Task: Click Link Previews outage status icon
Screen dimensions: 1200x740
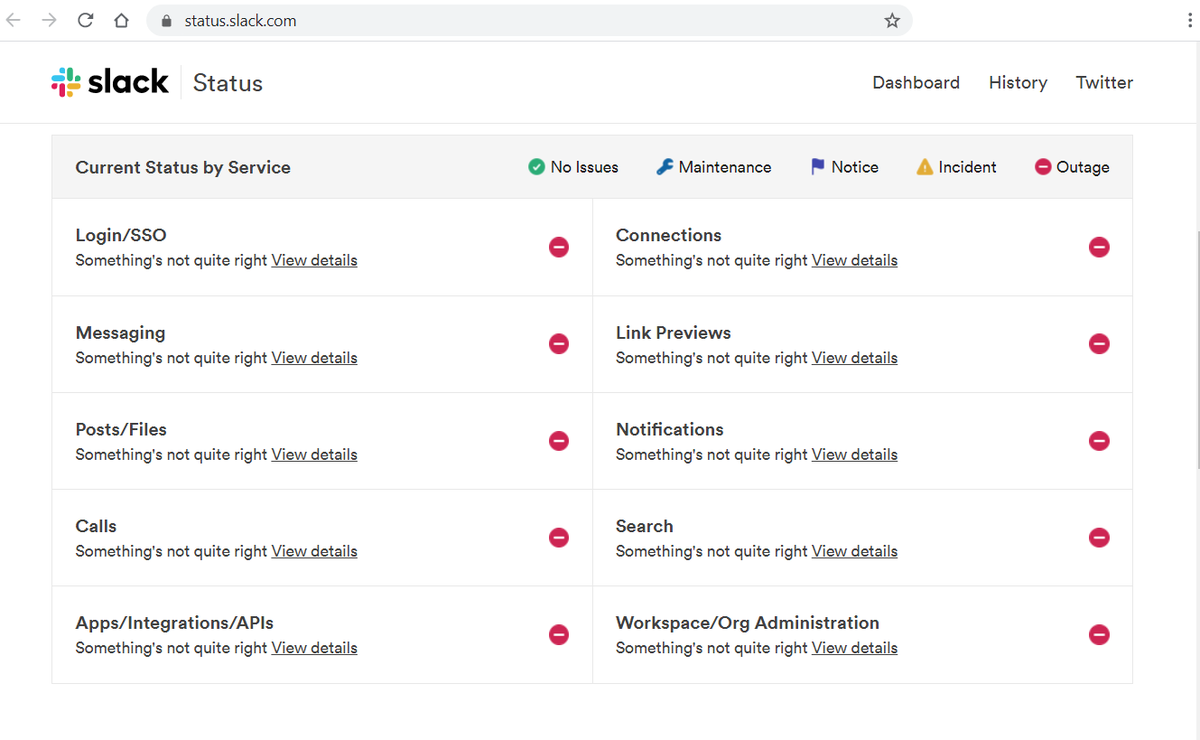Action: pos(1099,344)
